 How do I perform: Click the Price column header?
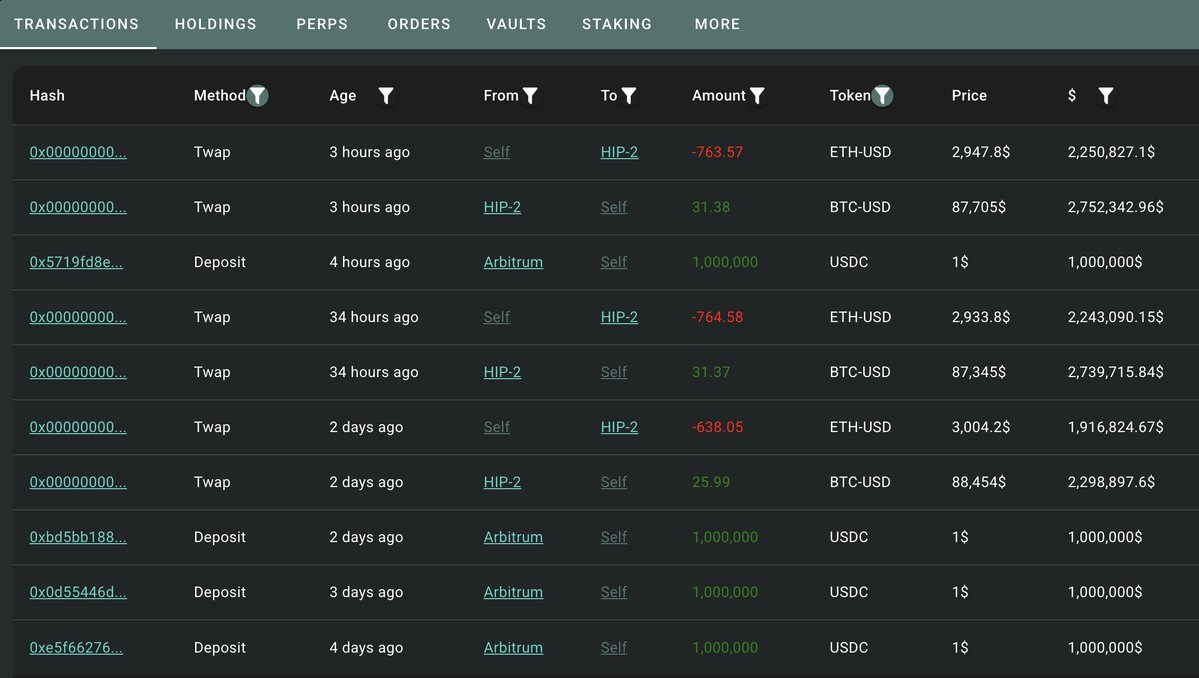coord(969,96)
